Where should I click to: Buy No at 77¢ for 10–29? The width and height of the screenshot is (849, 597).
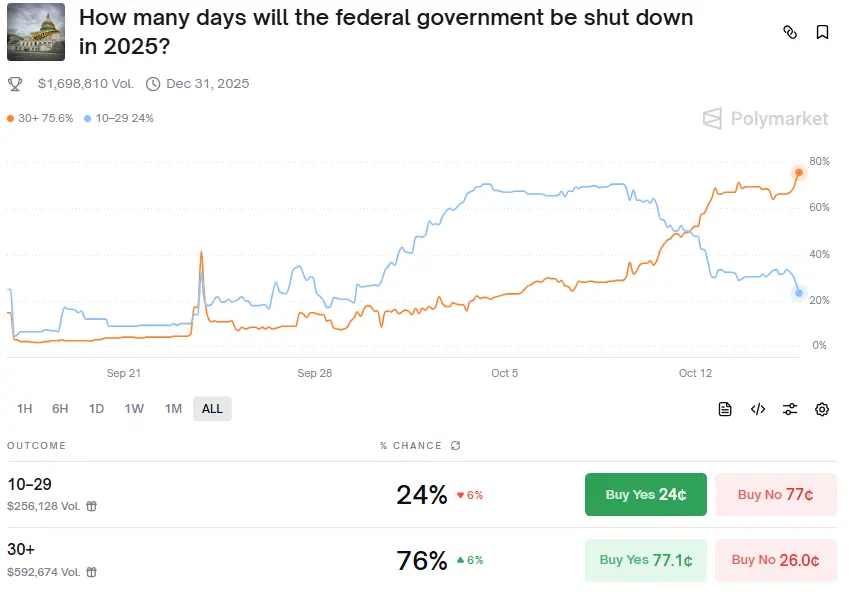click(775, 494)
